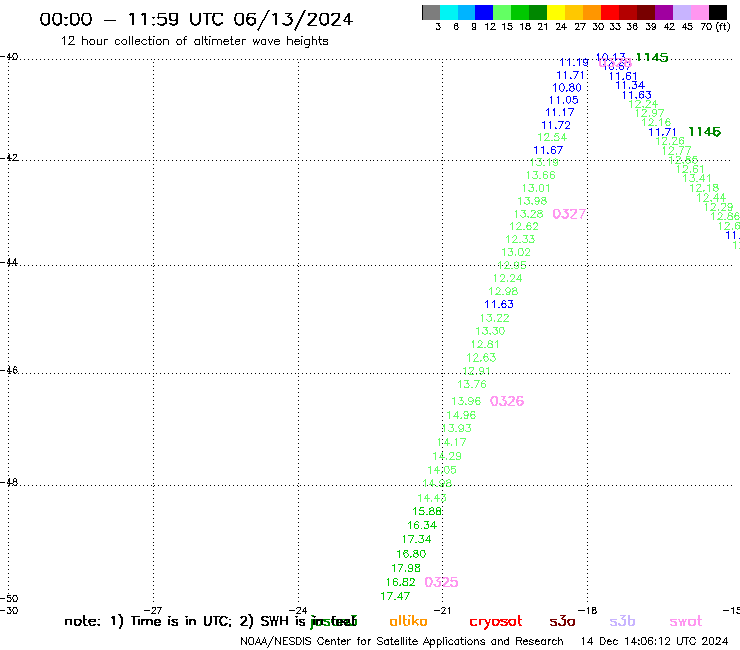Click the blue wave height value '11.19'
Screen dimensions: 740x650
pyautogui.click(x=574, y=62)
